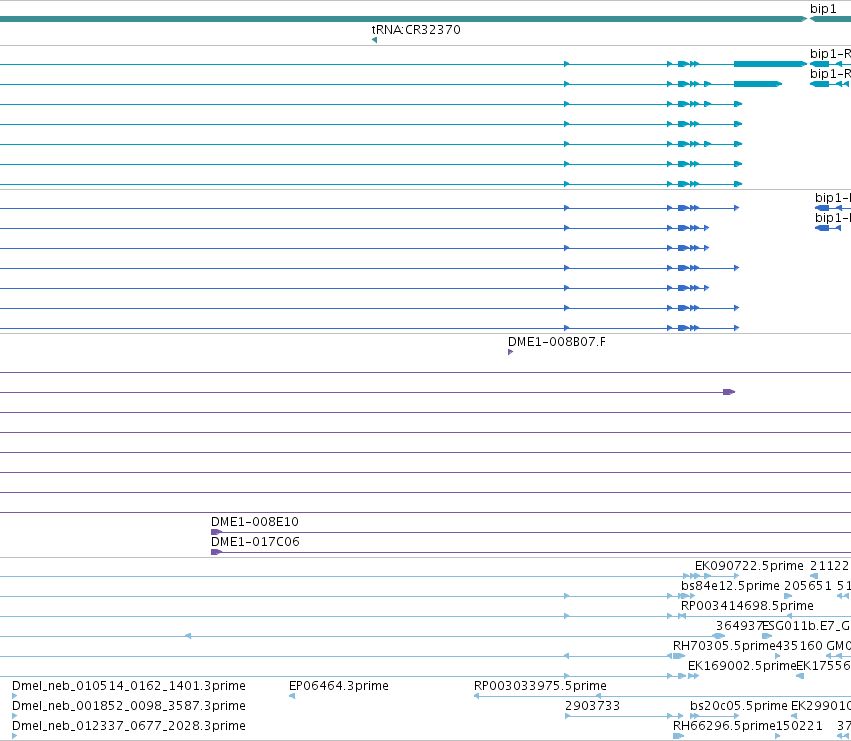The image size is (851, 741).
Task: Select the DME1-008B07.F feature label
Action: tap(556, 341)
